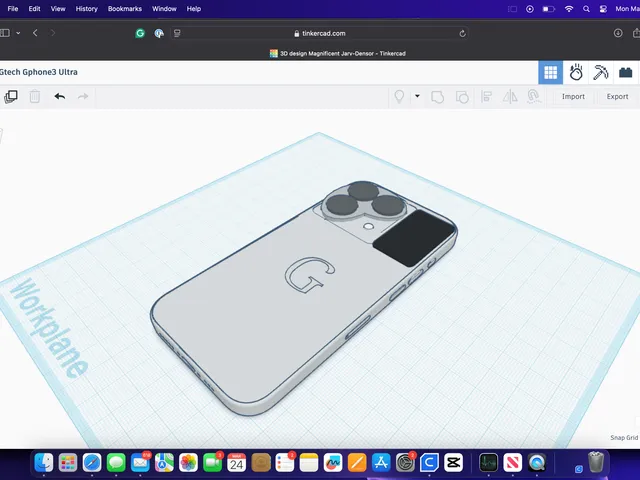
Task: Click the Mirror tool icon
Action: click(510, 97)
